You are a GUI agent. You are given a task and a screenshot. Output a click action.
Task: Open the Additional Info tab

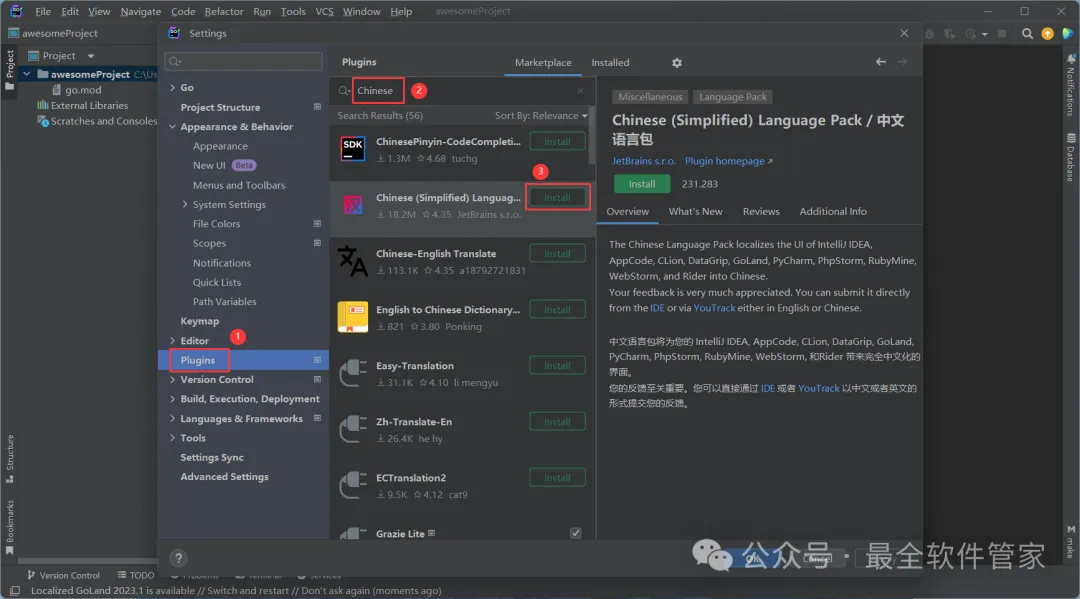click(833, 211)
